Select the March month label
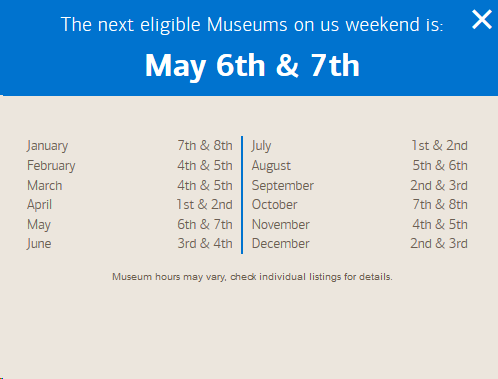The image size is (498, 379). point(45,185)
